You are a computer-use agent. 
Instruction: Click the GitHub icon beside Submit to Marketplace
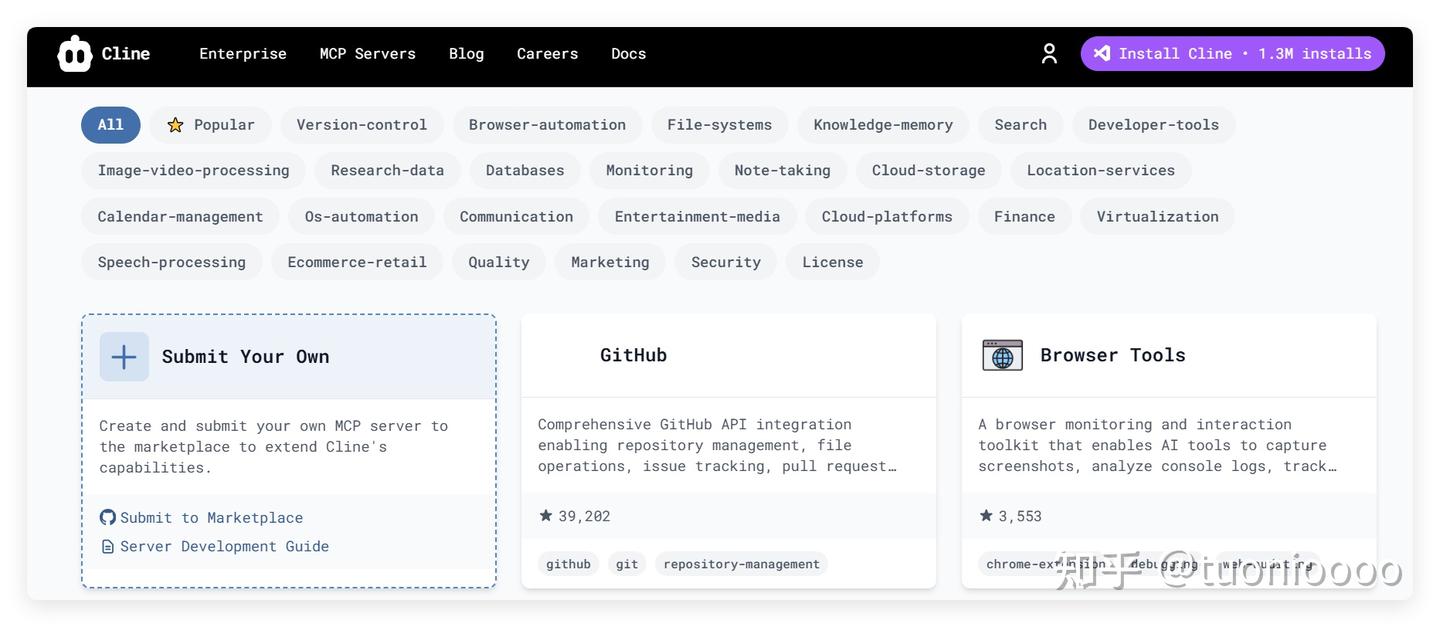(x=108, y=517)
